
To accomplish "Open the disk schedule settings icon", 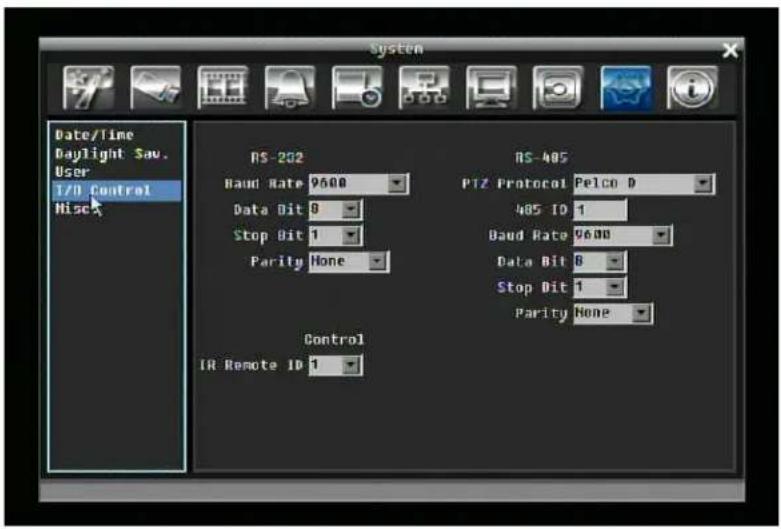I will [357, 88].
